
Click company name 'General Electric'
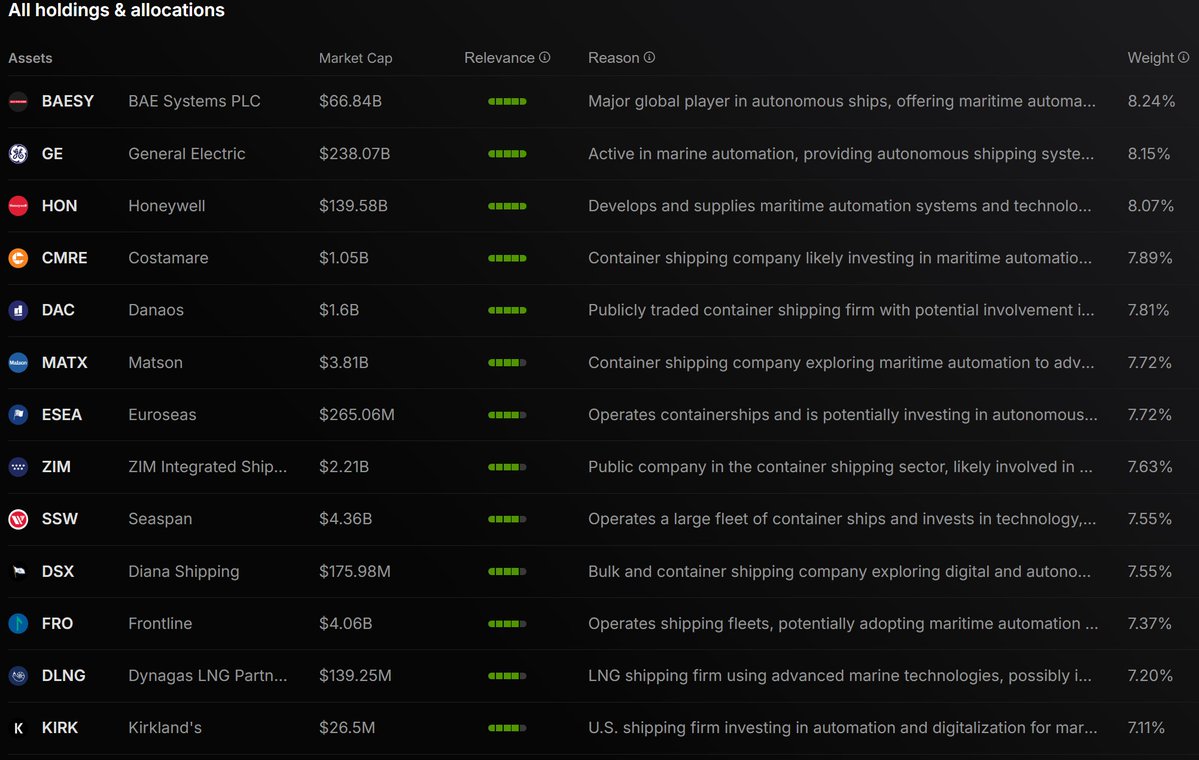point(187,154)
